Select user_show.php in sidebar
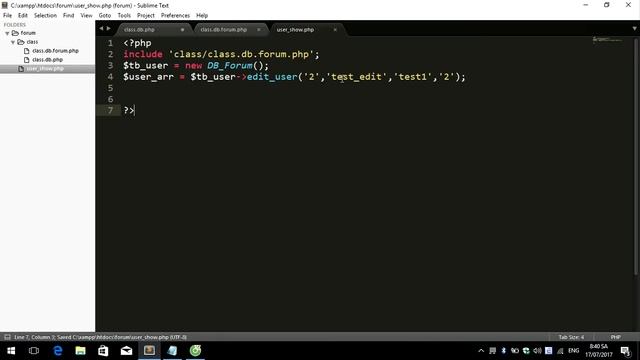The image size is (640, 360). tap(45, 69)
